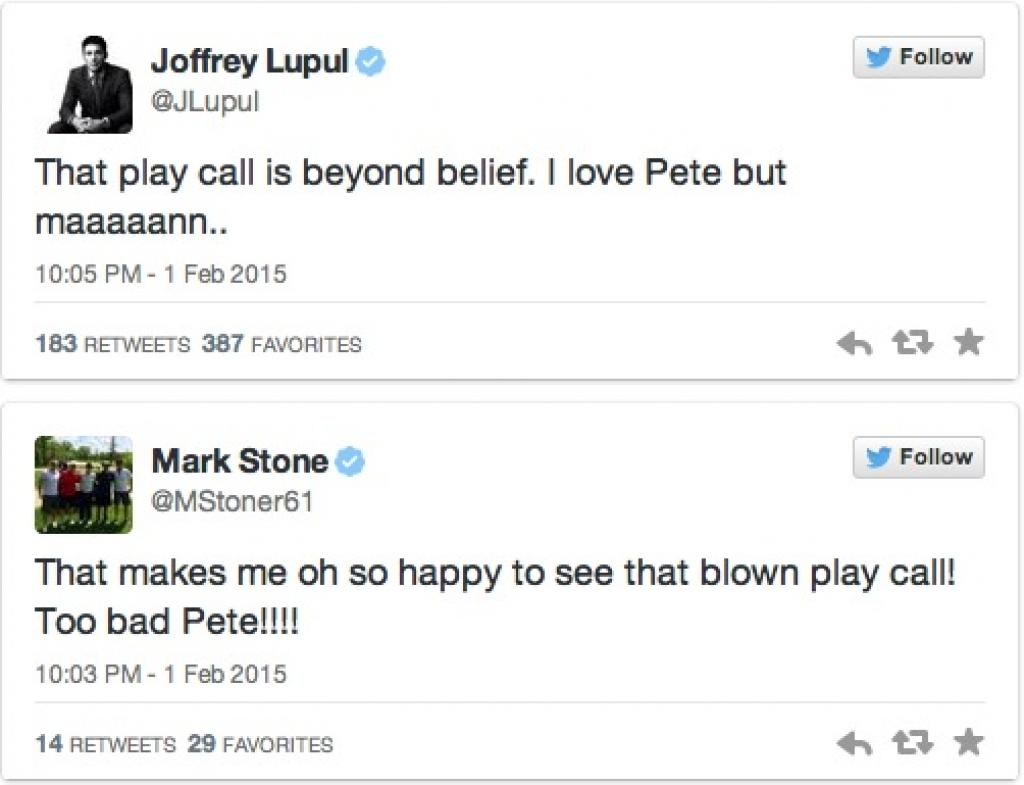Open Mark Stone's profile picture
The width and height of the screenshot is (1024, 785).
(x=84, y=484)
